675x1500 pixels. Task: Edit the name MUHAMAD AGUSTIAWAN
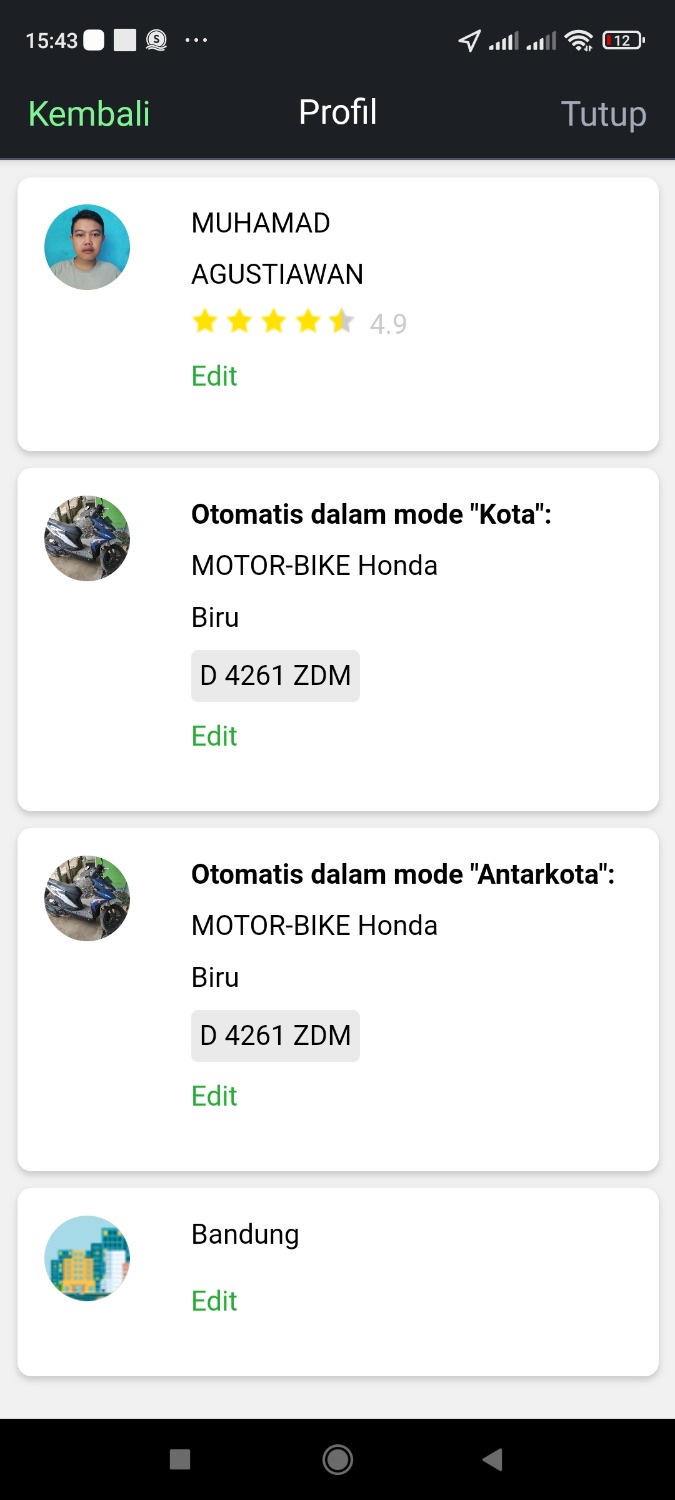[x=214, y=376]
